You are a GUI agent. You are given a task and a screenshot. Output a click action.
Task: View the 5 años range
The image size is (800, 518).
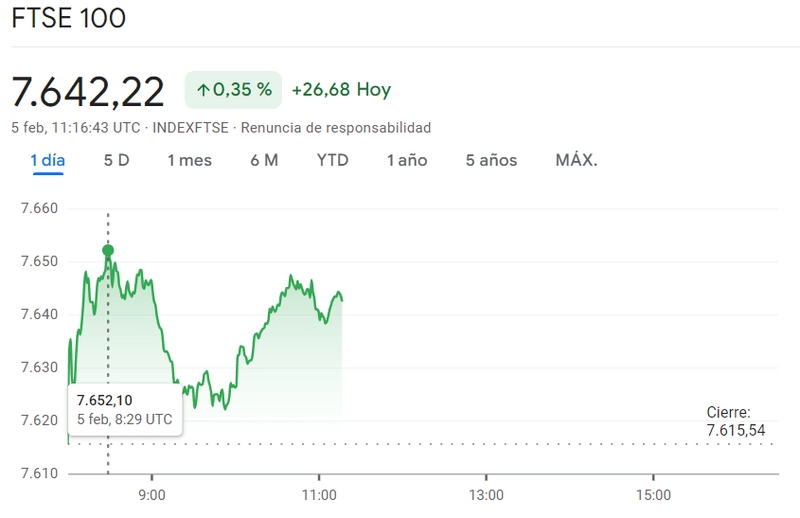coord(491,160)
